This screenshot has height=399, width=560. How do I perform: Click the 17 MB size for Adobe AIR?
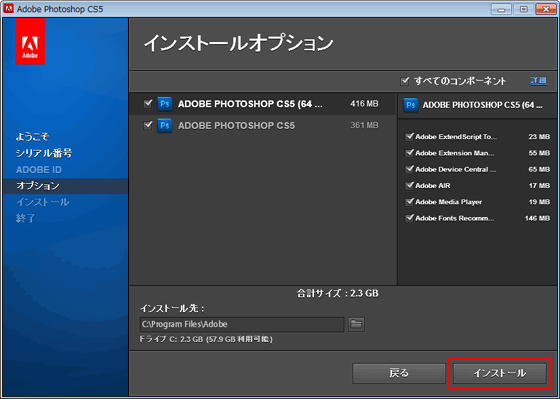click(539, 186)
